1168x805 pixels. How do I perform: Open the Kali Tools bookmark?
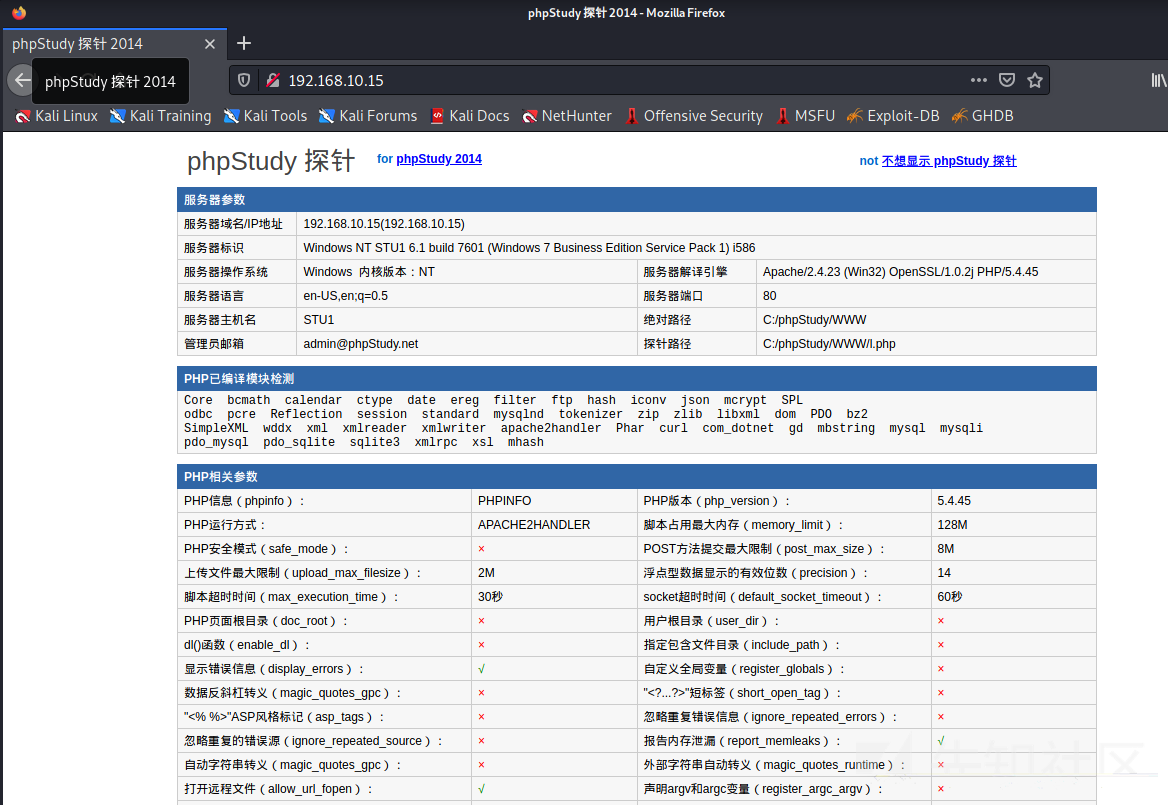tap(265, 116)
